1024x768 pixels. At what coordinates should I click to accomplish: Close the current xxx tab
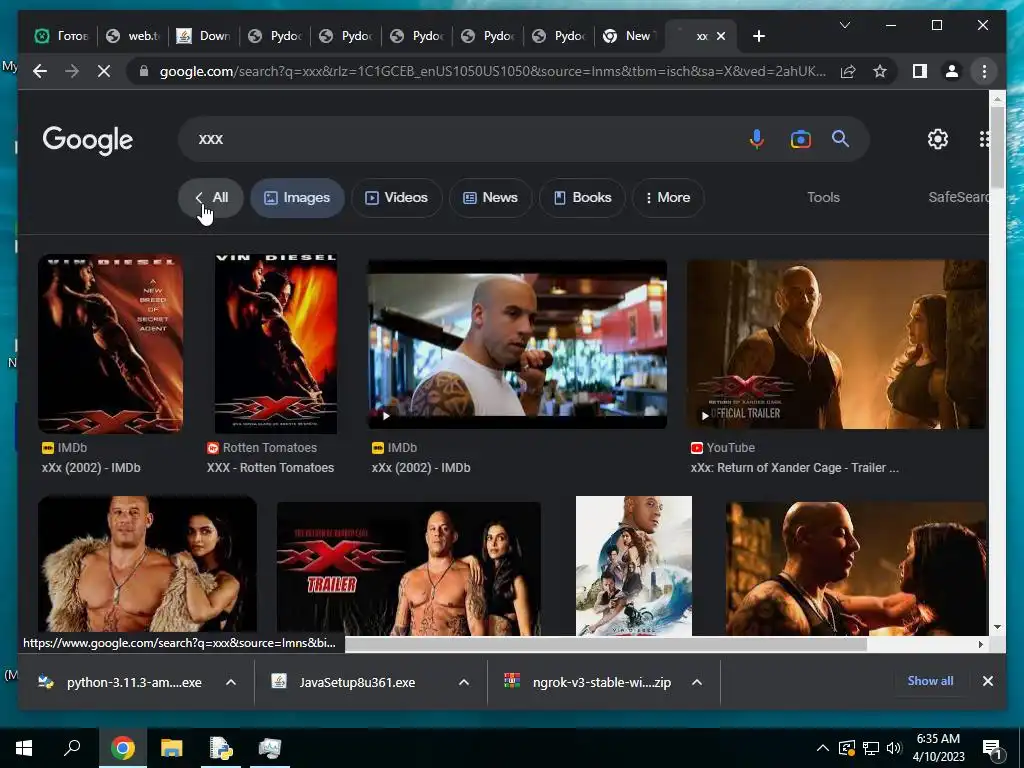721,36
